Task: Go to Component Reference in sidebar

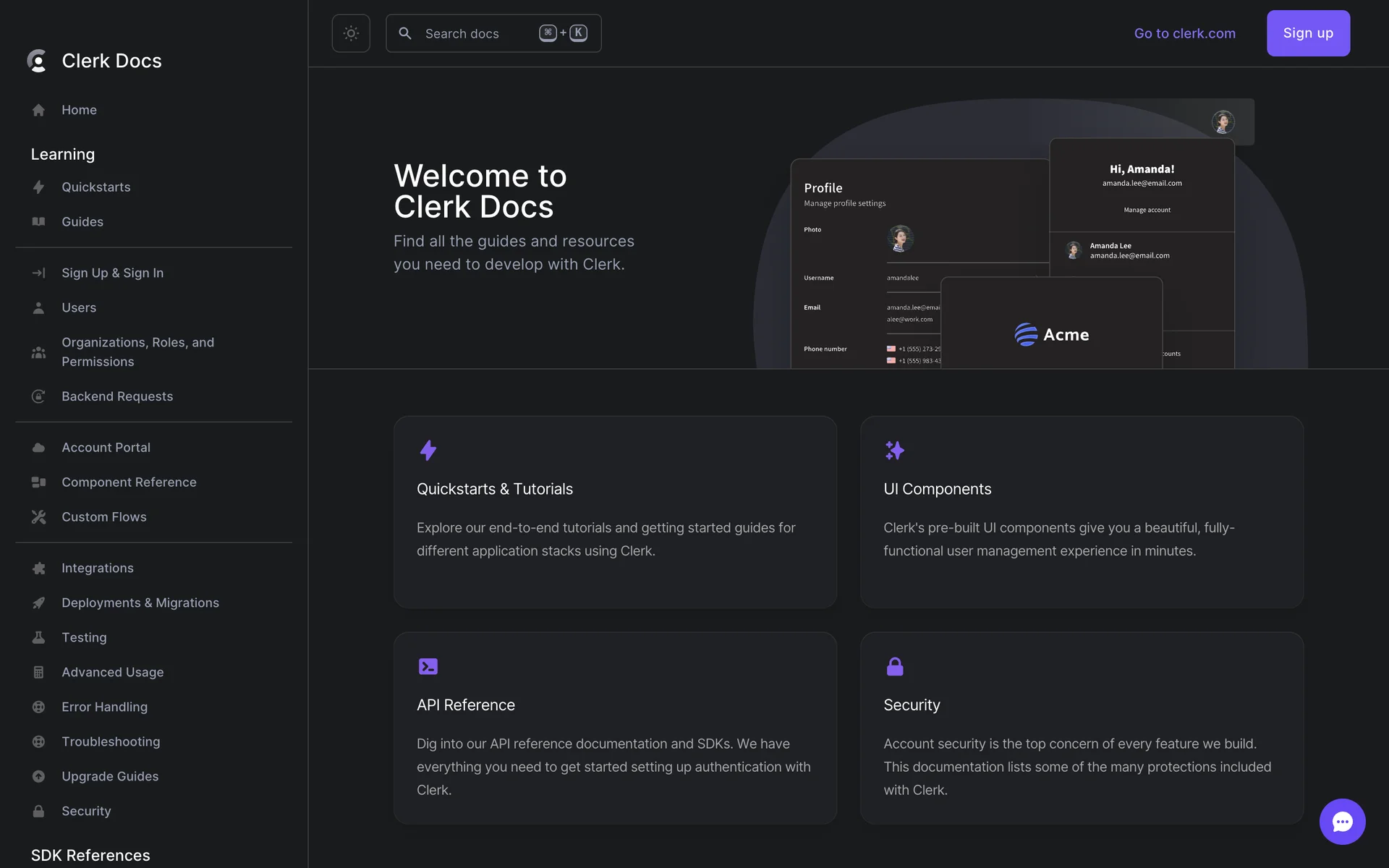Action: click(129, 482)
